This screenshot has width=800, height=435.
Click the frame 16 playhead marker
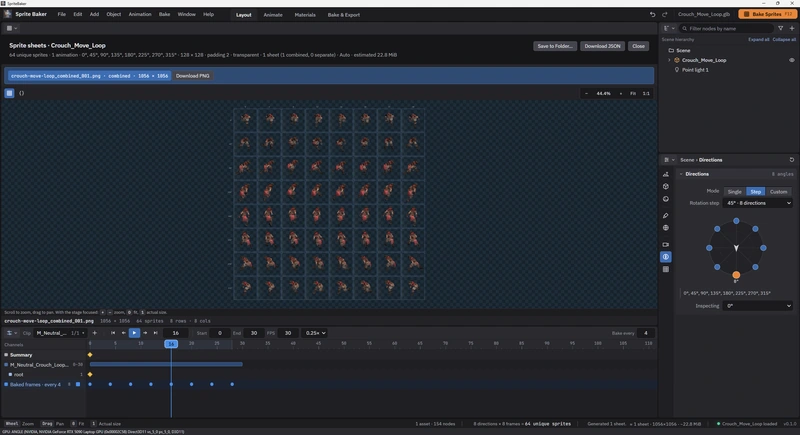(x=171, y=344)
